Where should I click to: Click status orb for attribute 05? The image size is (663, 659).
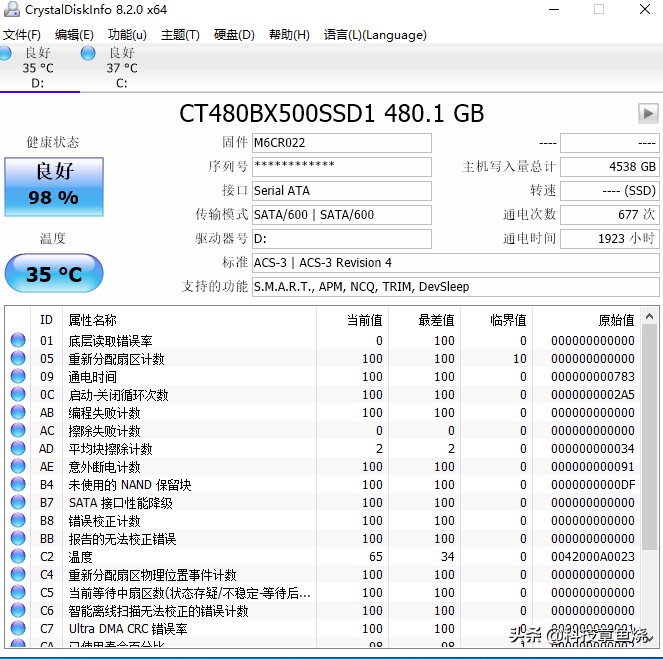(x=18, y=358)
